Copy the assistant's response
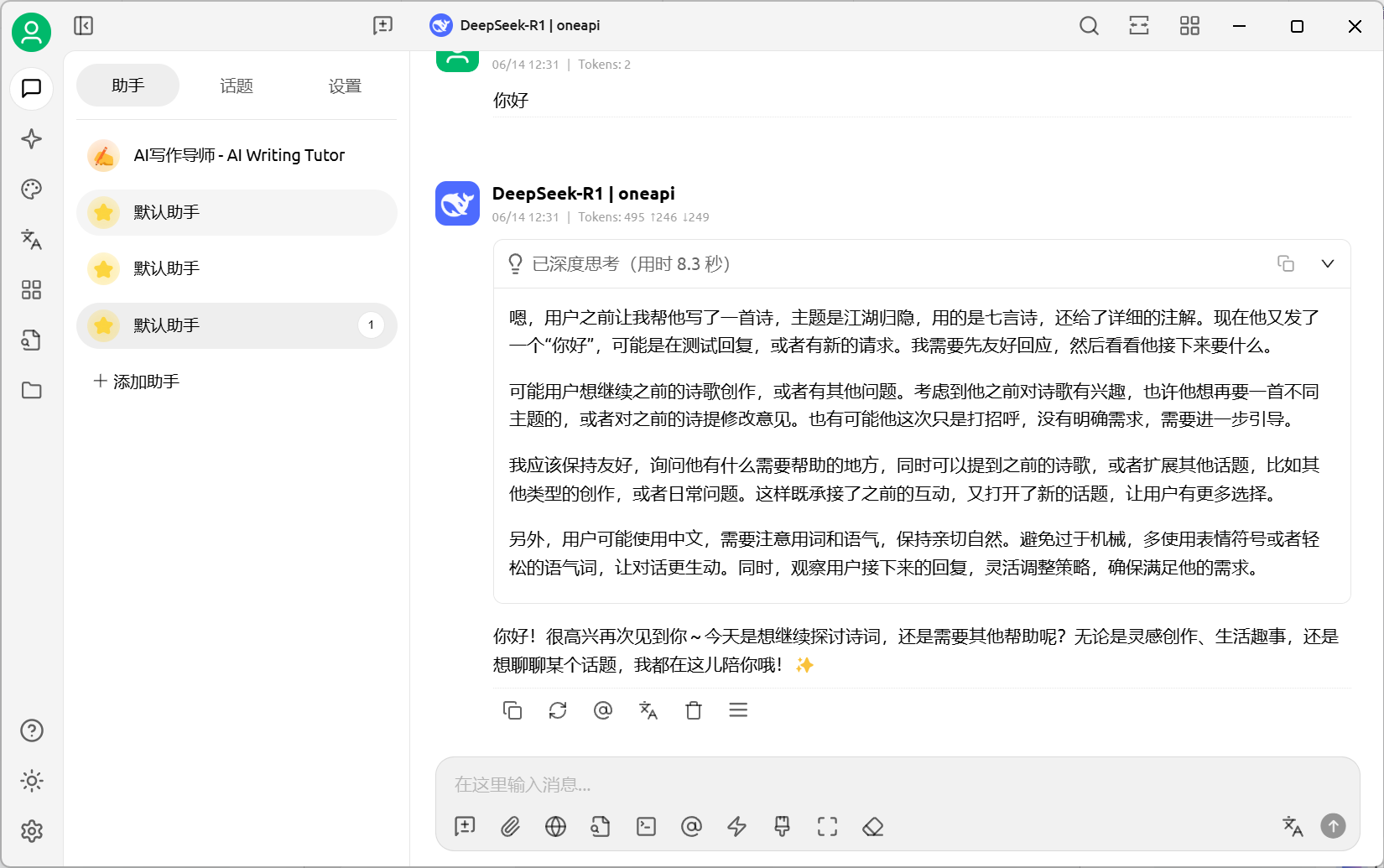This screenshot has height=868, width=1384. tap(512, 710)
